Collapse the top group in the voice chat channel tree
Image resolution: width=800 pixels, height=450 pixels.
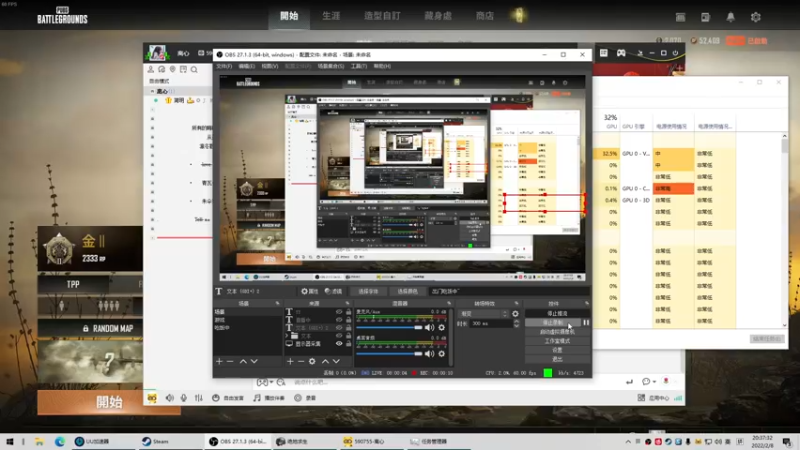pos(152,91)
